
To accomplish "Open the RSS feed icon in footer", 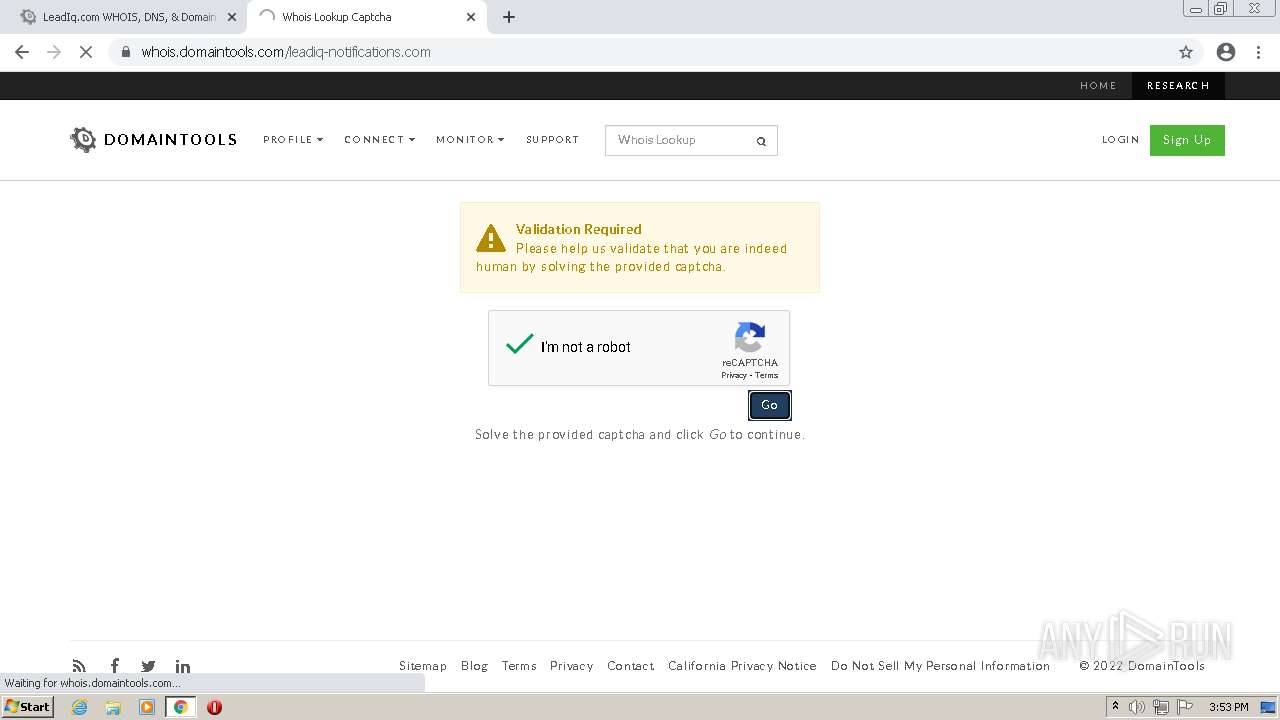I will (79, 666).
